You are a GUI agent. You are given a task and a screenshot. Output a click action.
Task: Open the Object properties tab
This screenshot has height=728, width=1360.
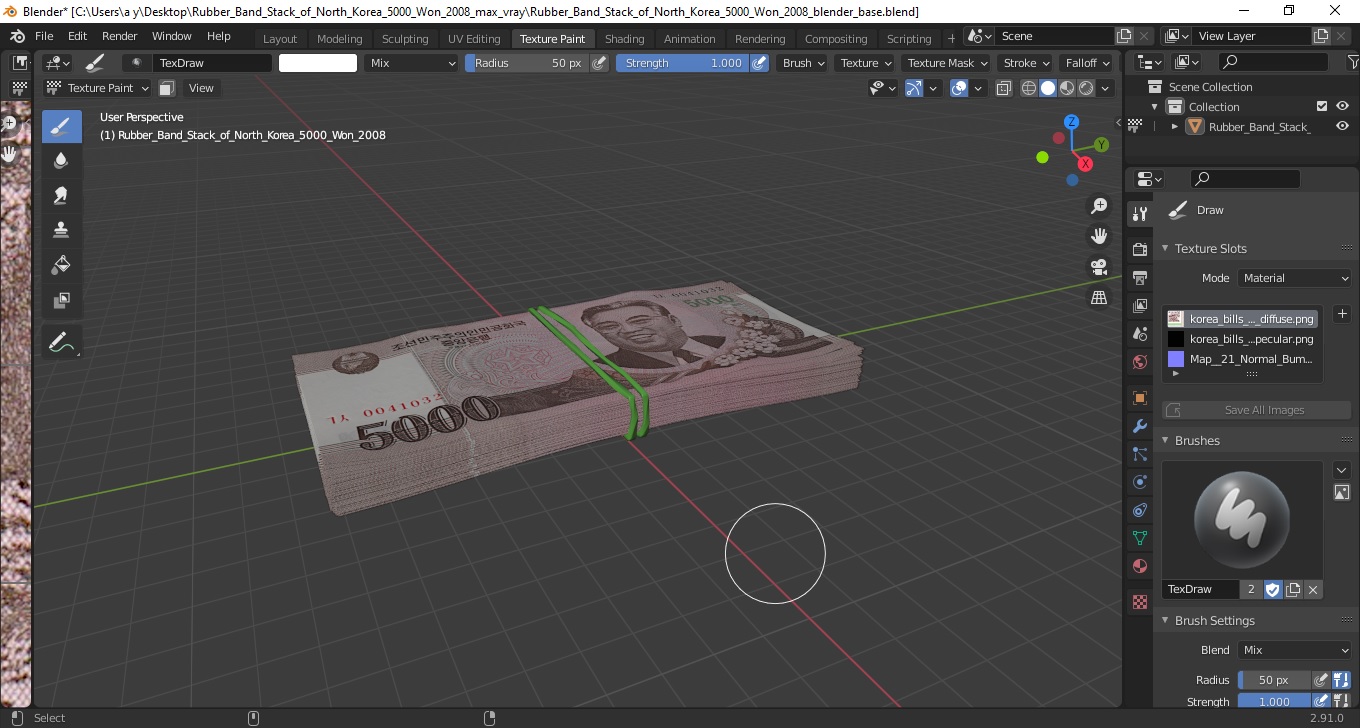click(x=1139, y=398)
